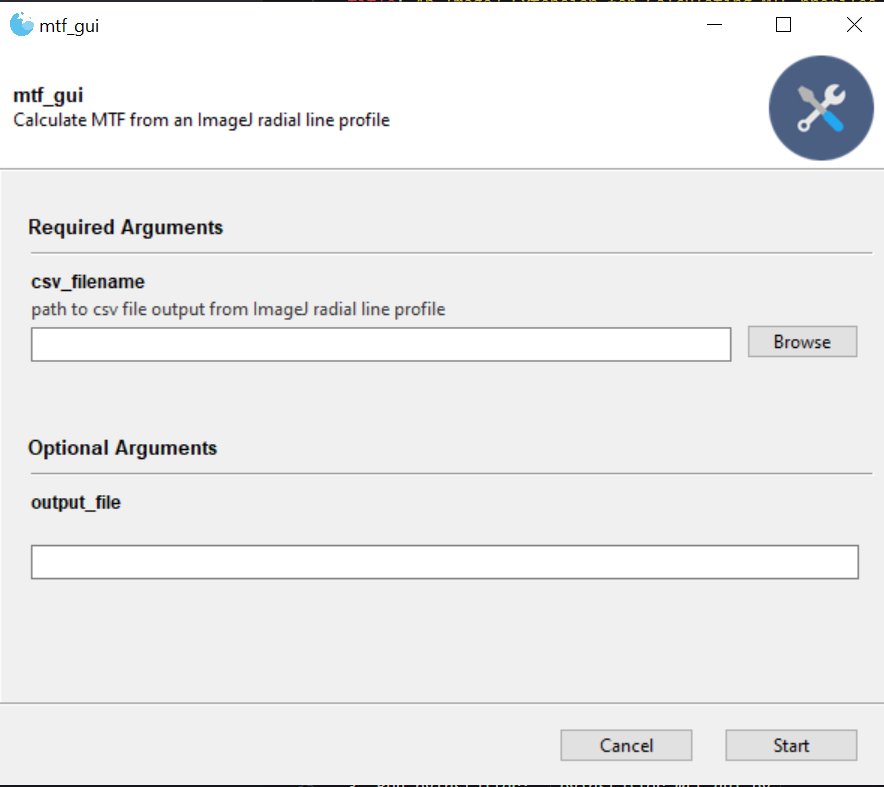Click the Browse button for csv_filename

tap(802, 342)
